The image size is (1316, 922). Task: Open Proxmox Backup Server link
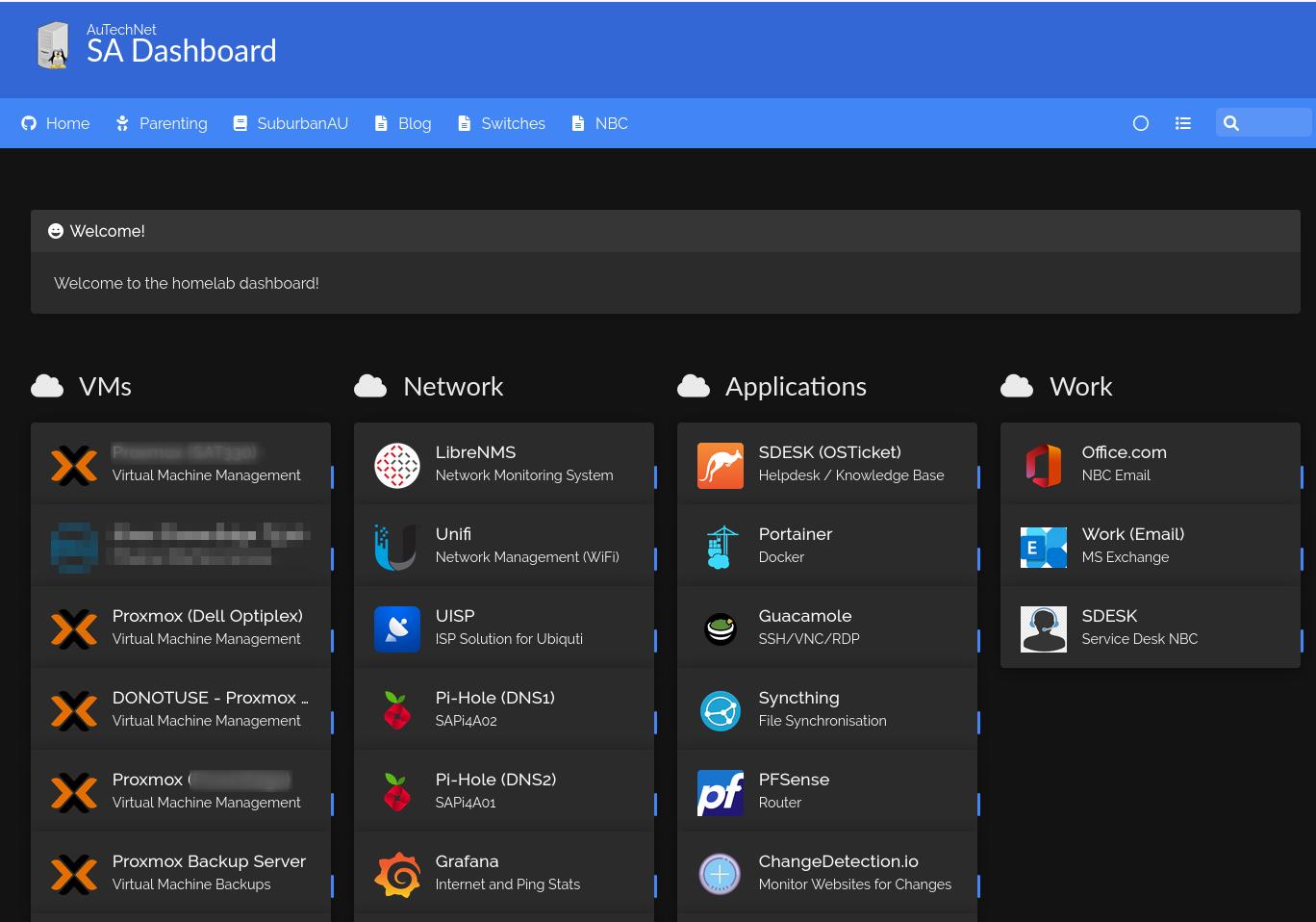click(x=181, y=872)
